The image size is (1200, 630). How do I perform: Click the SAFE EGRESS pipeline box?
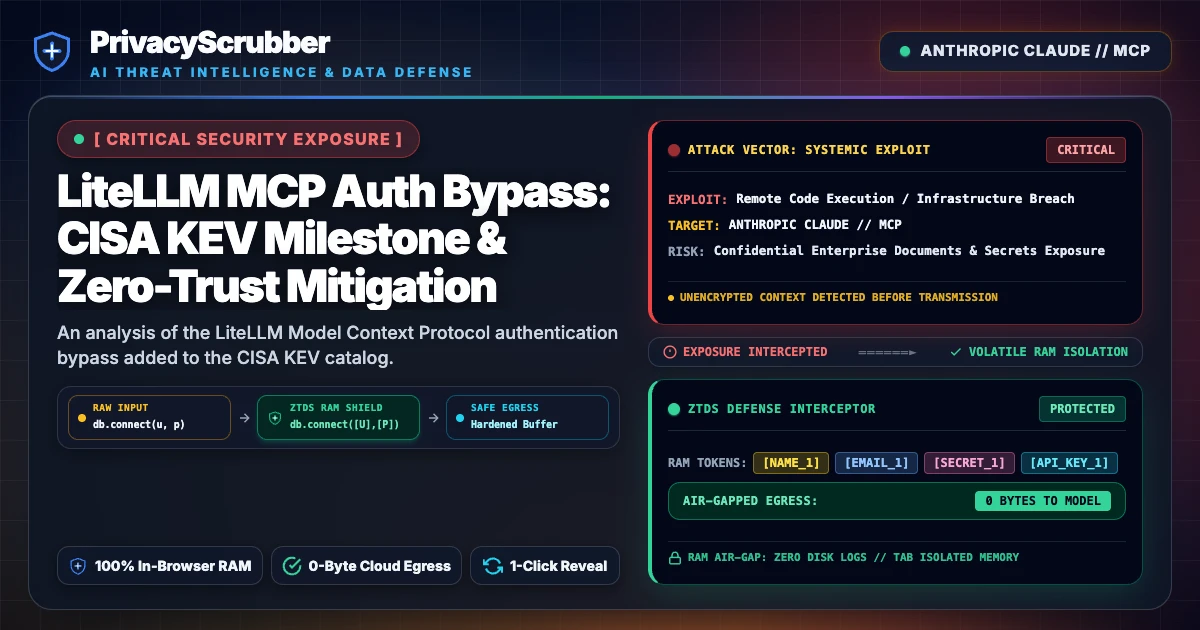click(x=527, y=416)
